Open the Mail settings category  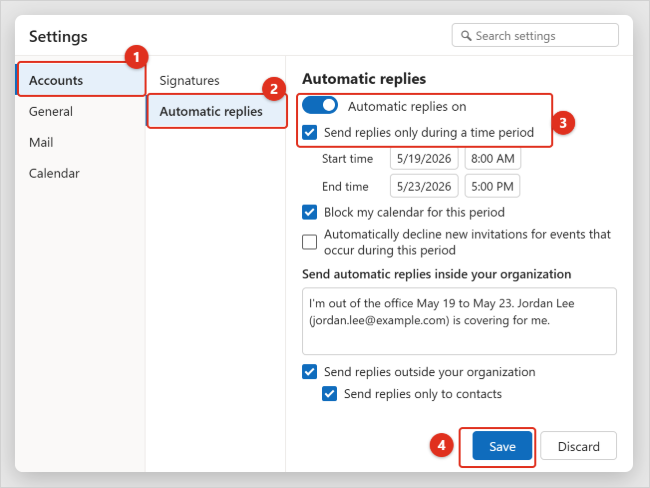[x=81, y=142]
